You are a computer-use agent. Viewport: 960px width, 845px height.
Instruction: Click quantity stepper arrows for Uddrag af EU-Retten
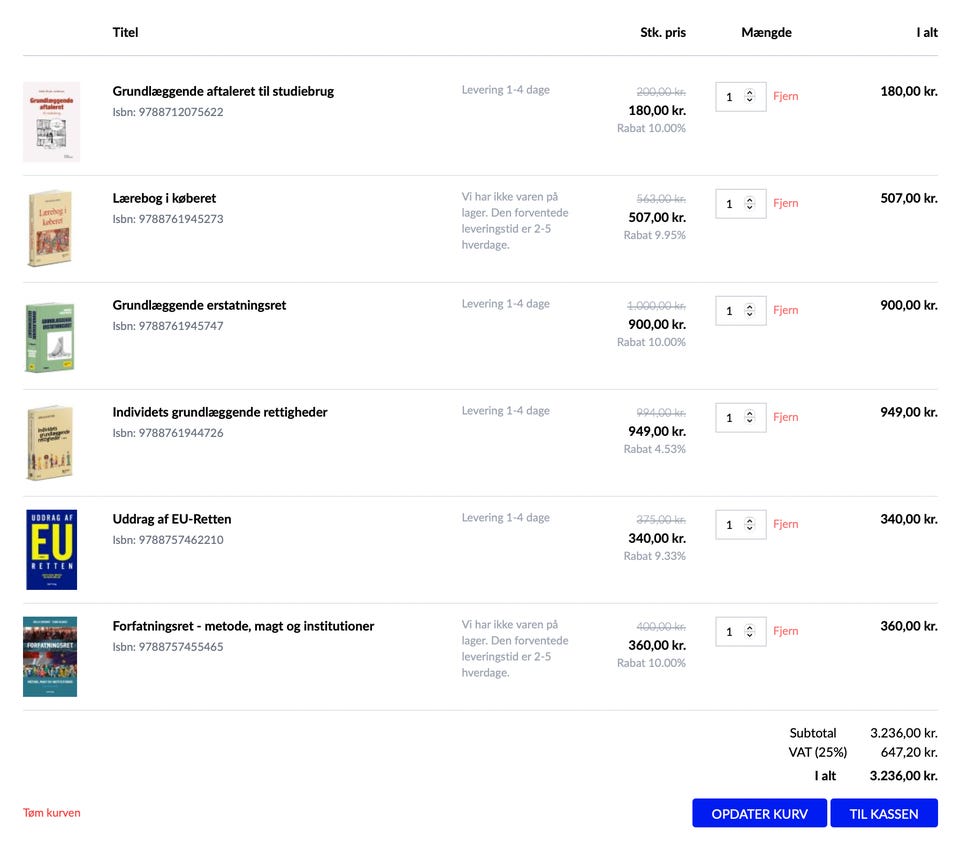750,525
